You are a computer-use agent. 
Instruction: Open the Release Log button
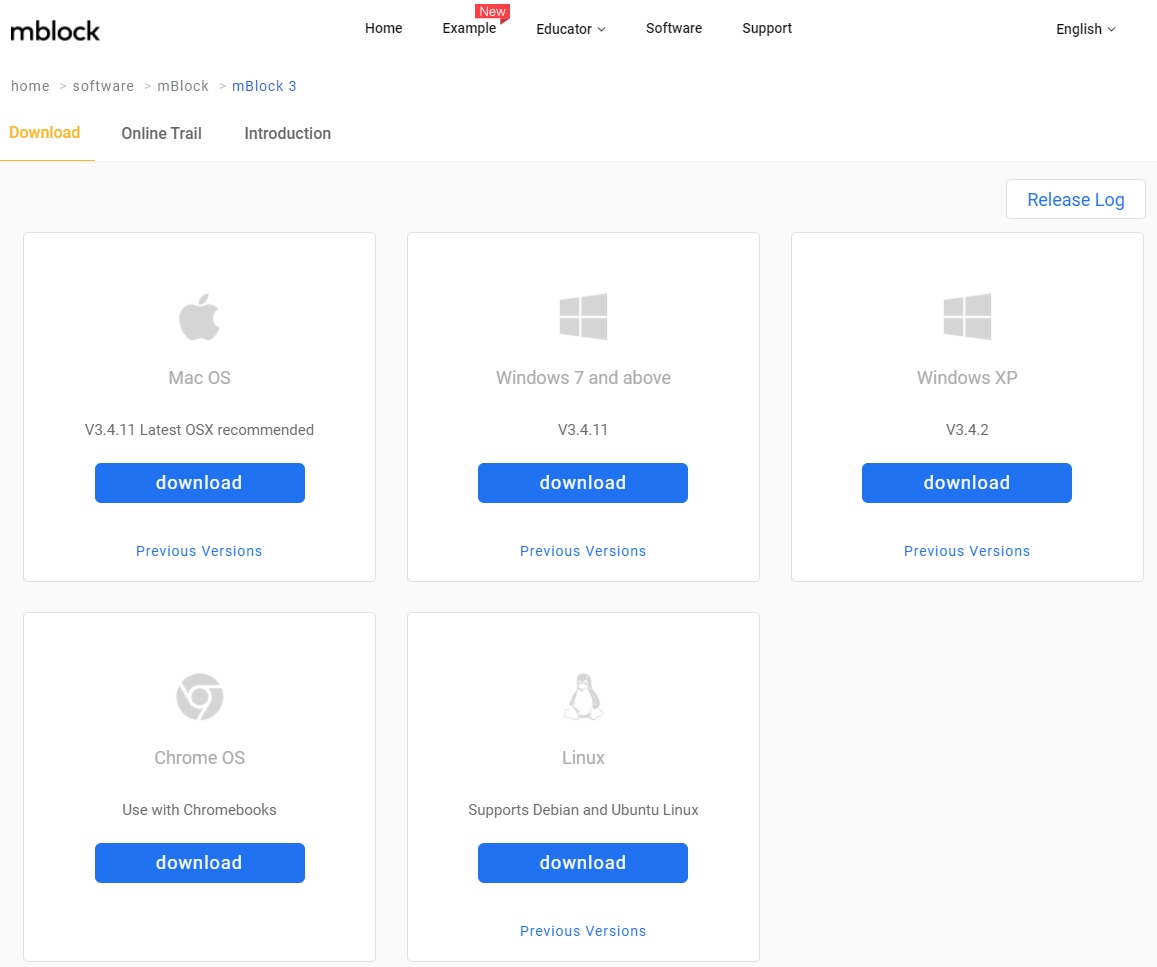[x=1075, y=199]
